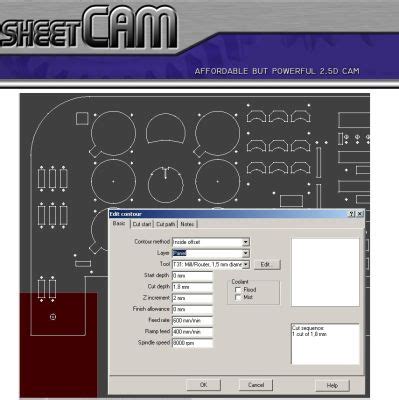The height and width of the screenshot is (400, 399).
Task: Click the Cut sequence text box
Action: click(x=325, y=344)
